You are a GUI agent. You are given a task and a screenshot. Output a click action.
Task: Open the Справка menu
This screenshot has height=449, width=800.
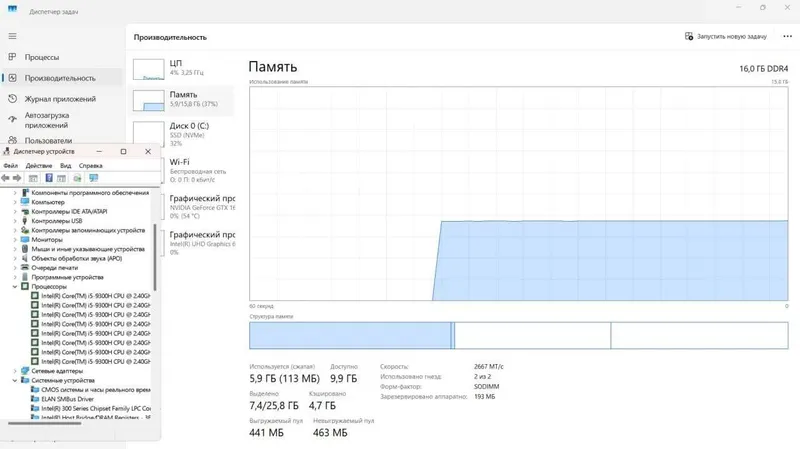[x=91, y=165]
